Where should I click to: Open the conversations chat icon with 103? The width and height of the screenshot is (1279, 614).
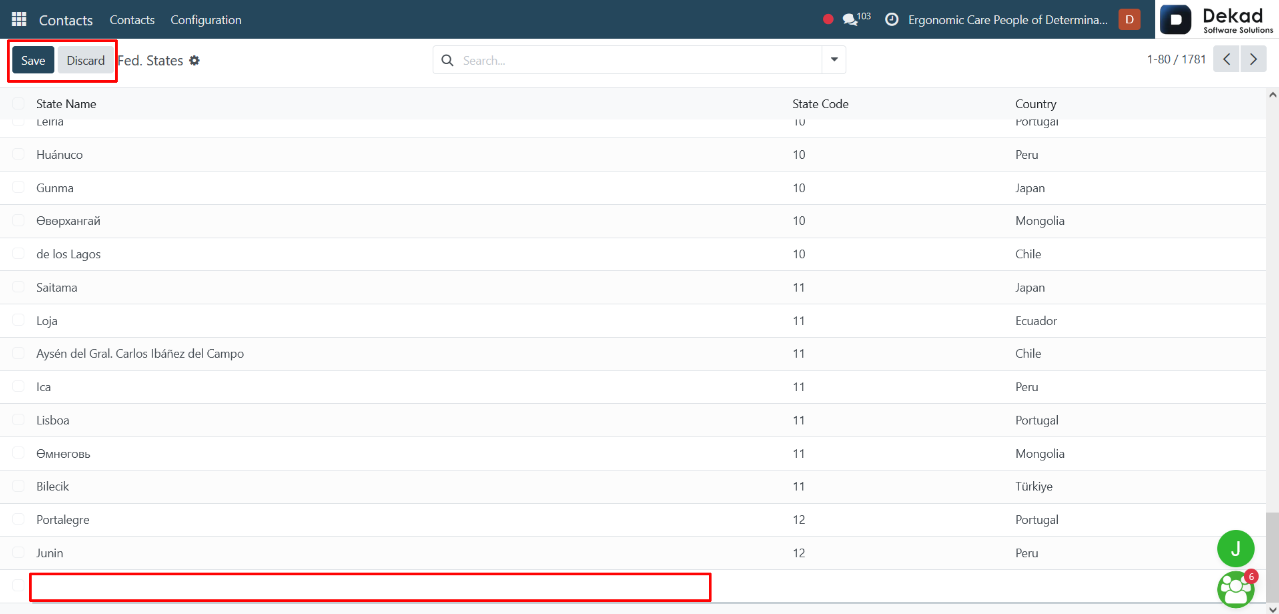[x=856, y=19]
